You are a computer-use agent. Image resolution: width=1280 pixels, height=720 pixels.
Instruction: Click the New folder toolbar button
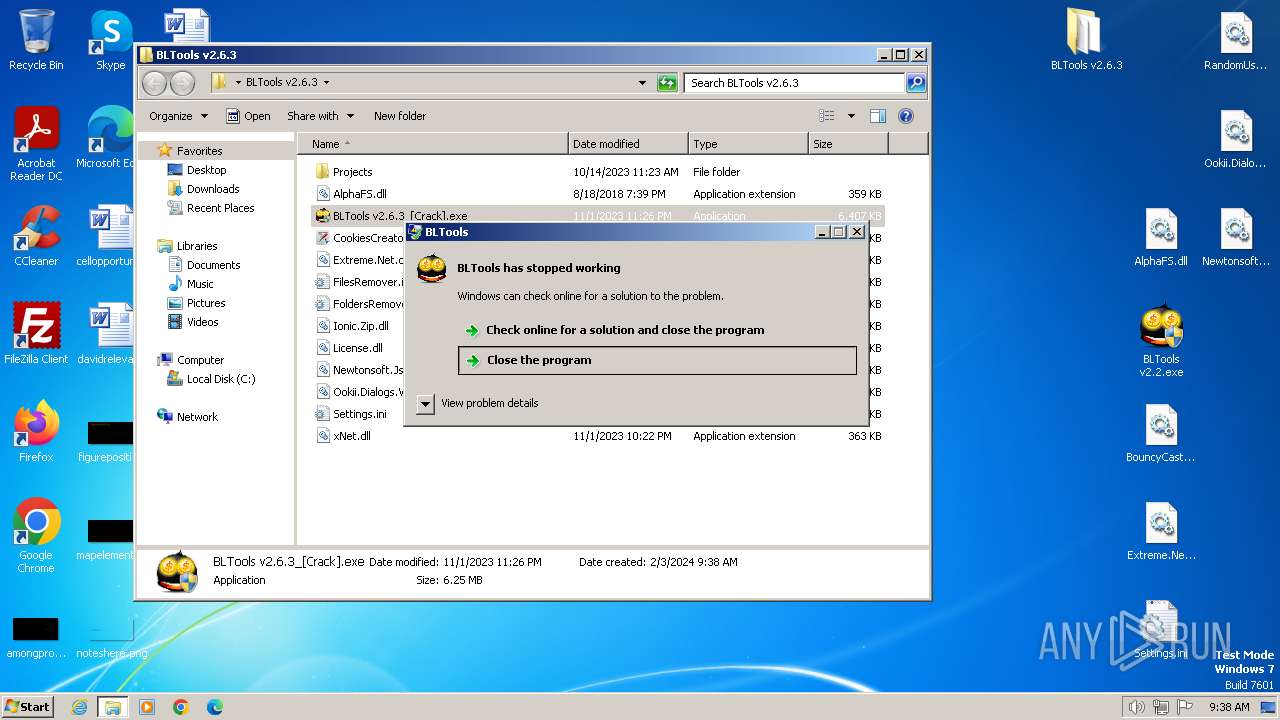point(400,116)
